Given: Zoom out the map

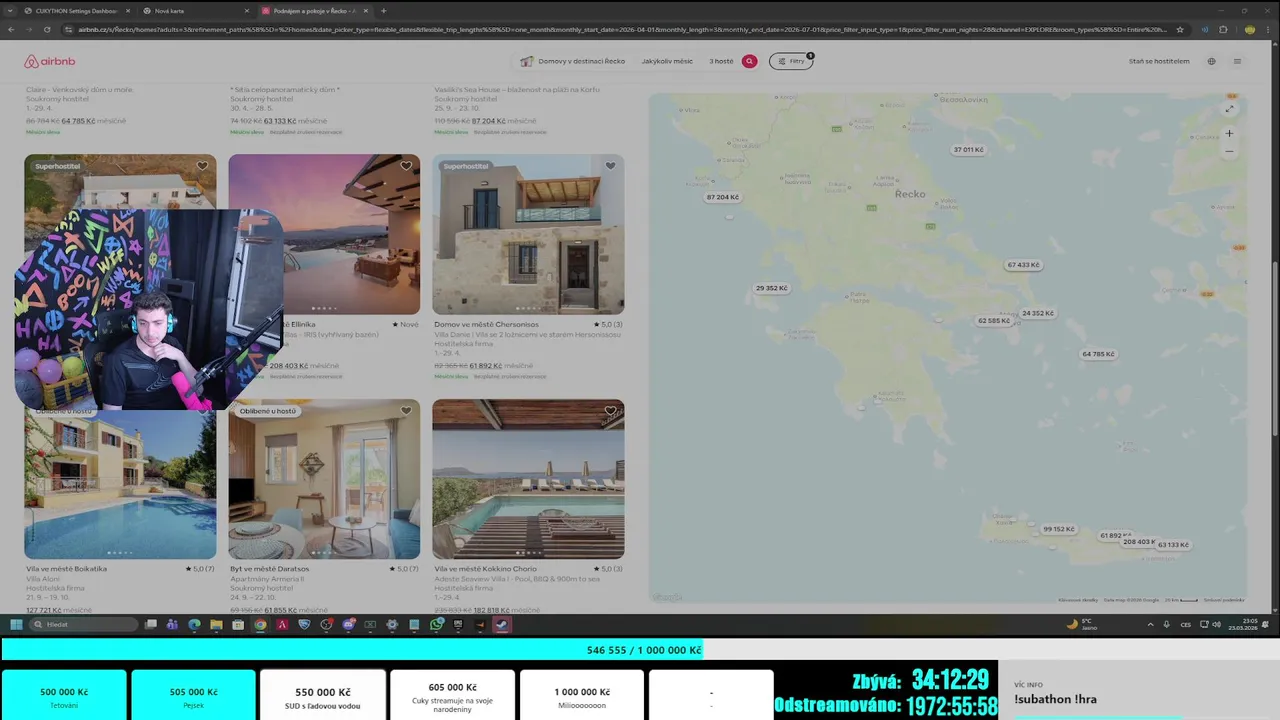Looking at the screenshot, I should pyautogui.click(x=1229, y=152).
